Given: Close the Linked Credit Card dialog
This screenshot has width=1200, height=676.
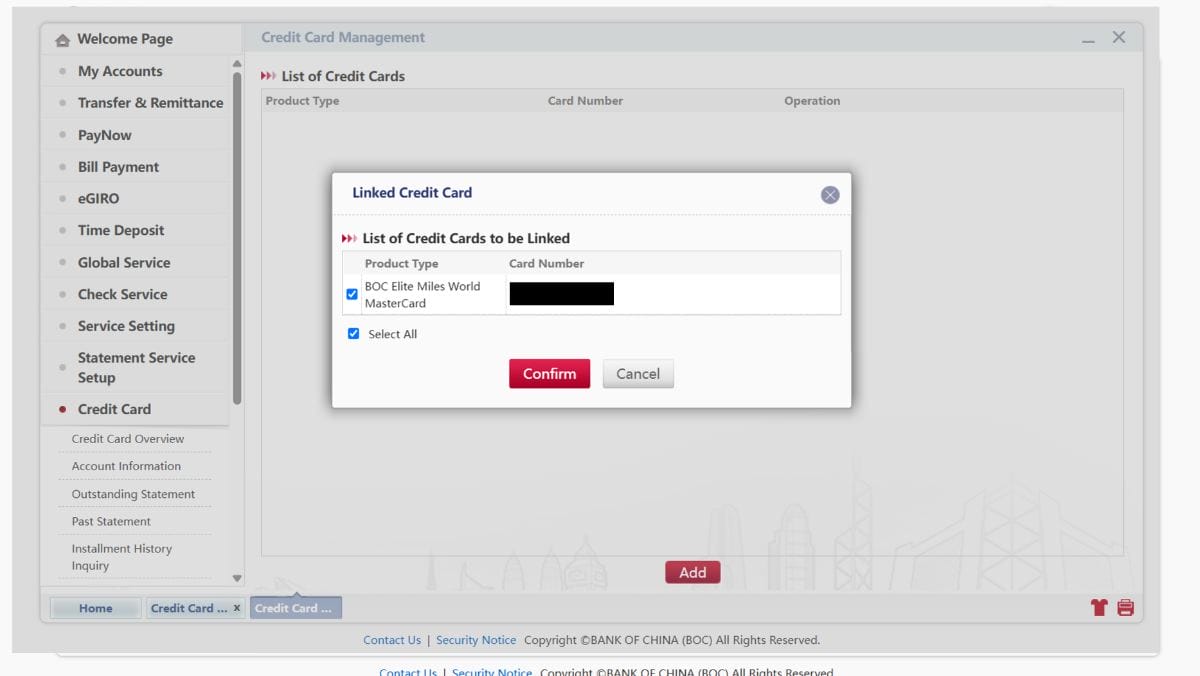Looking at the screenshot, I should pyautogui.click(x=829, y=195).
